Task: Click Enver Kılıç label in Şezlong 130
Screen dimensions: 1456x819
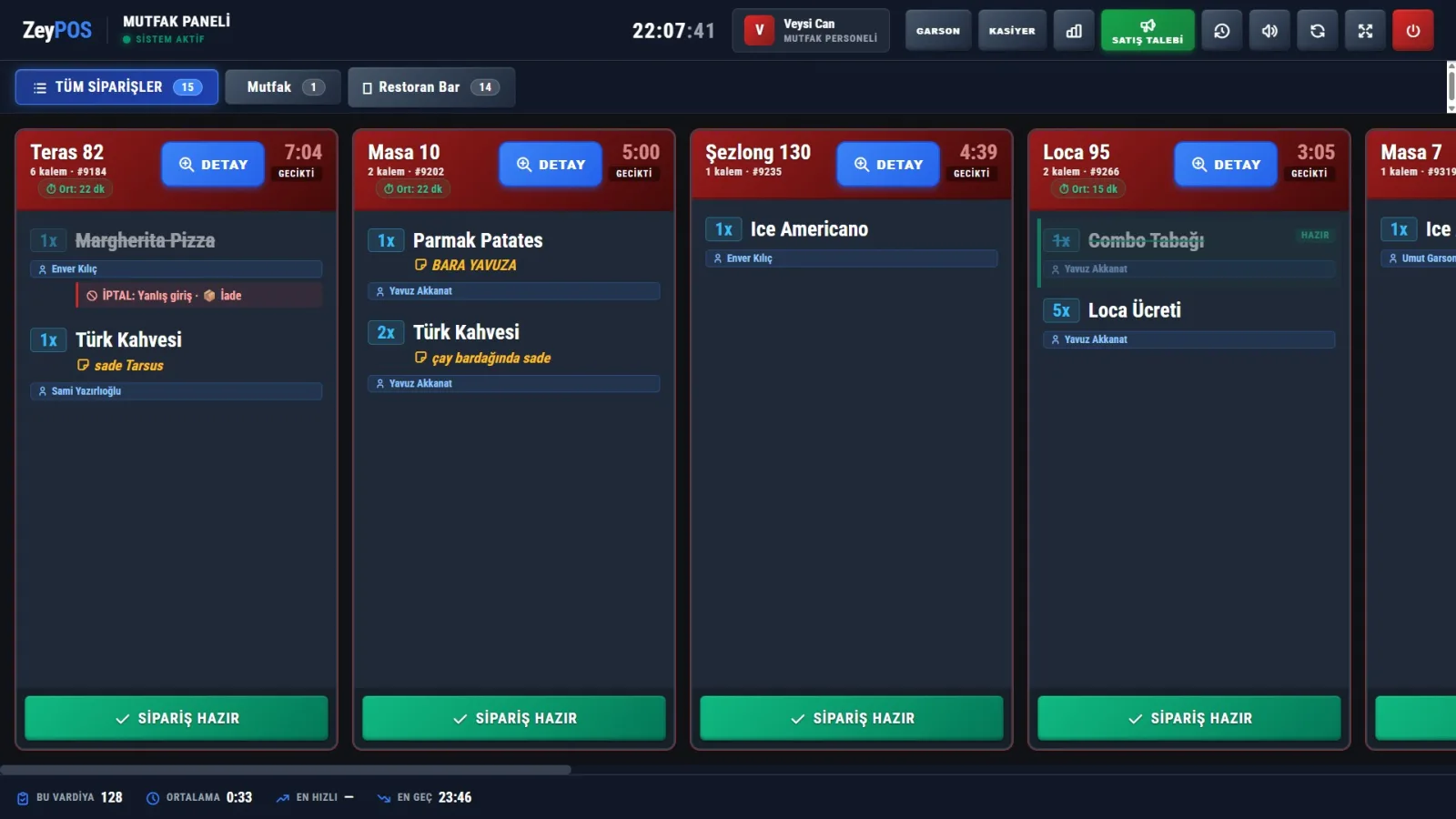Action: [852, 258]
